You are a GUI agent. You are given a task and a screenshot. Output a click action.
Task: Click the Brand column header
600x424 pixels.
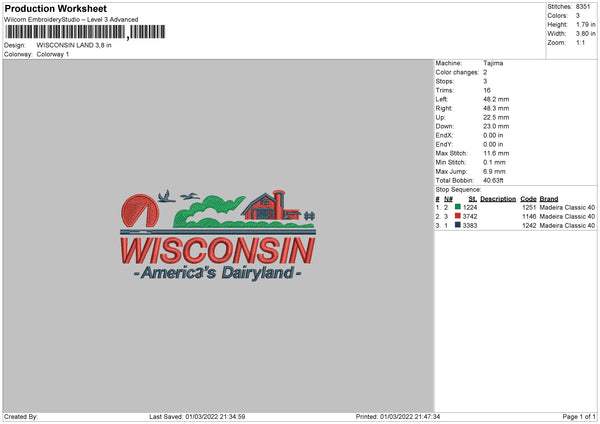[x=549, y=199]
